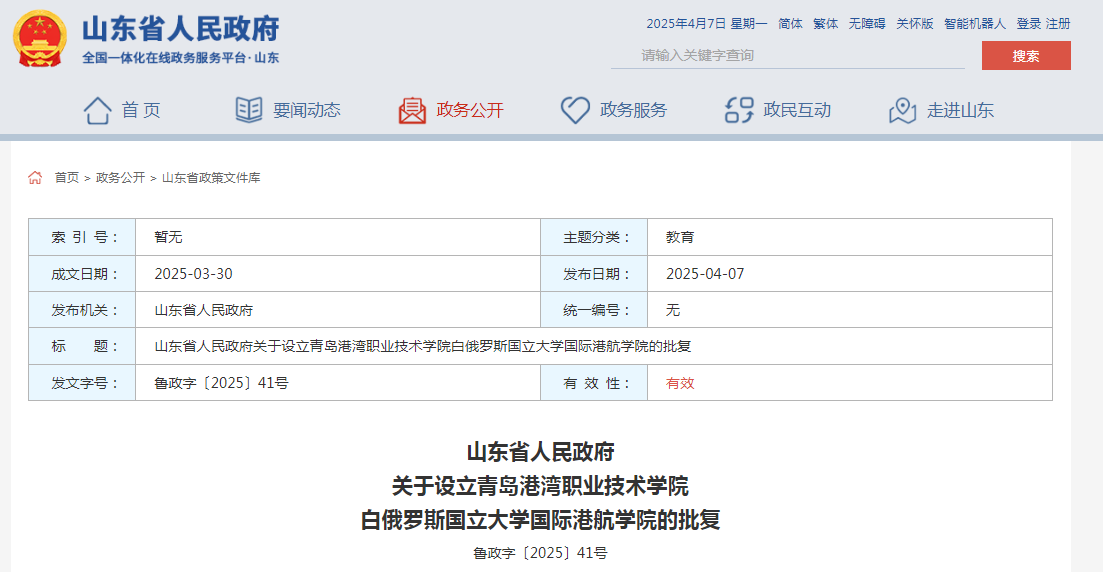Switch to 简体 simplified Chinese
1103x572 pixels.
click(790, 24)
